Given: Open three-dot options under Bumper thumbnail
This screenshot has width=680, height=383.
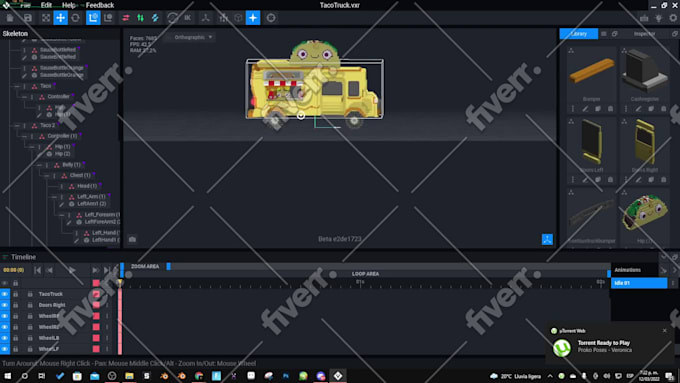Looking at the screenshot, I should click(x=573, y=108).
